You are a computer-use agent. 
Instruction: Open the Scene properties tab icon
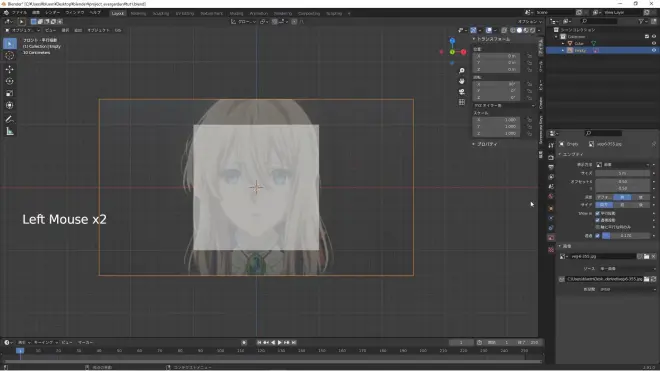551,187
